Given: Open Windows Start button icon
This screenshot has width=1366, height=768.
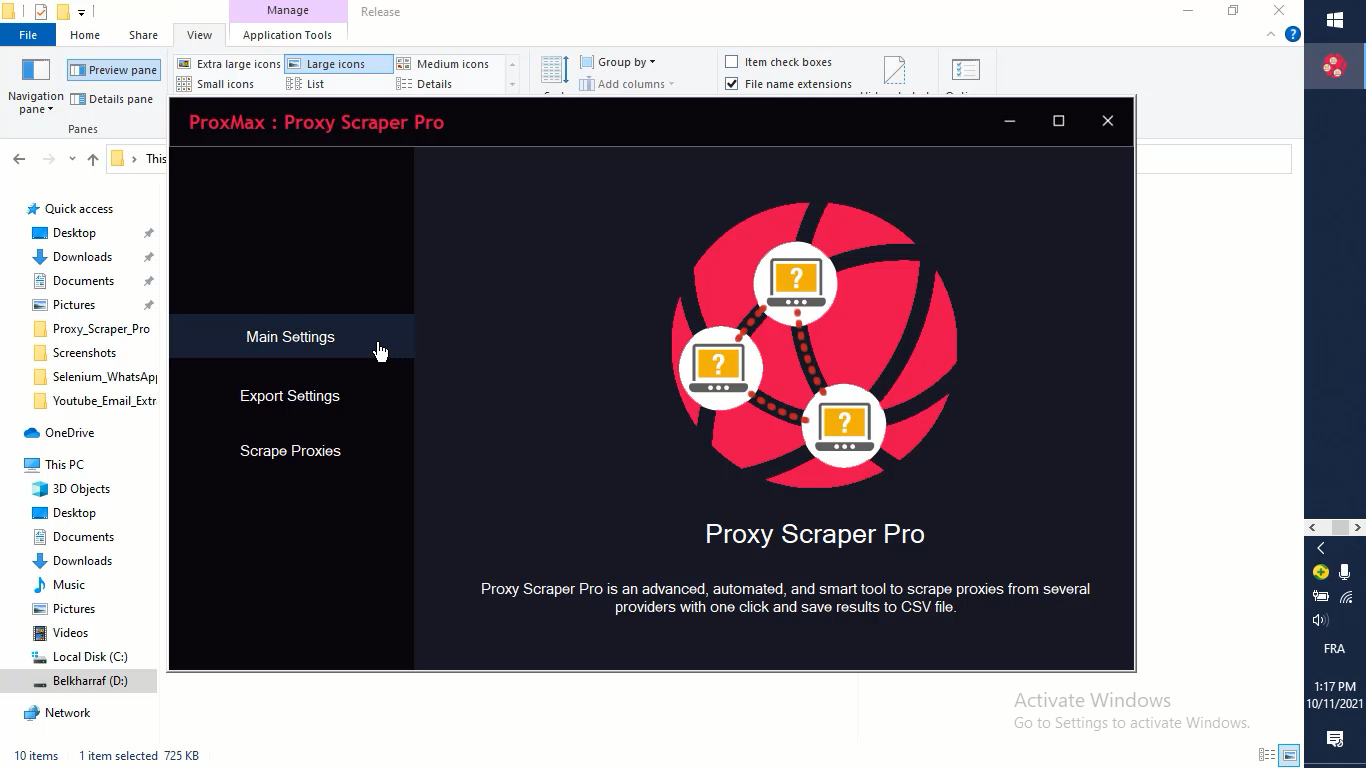Looking at the screenshot, I should (1334, 20).
